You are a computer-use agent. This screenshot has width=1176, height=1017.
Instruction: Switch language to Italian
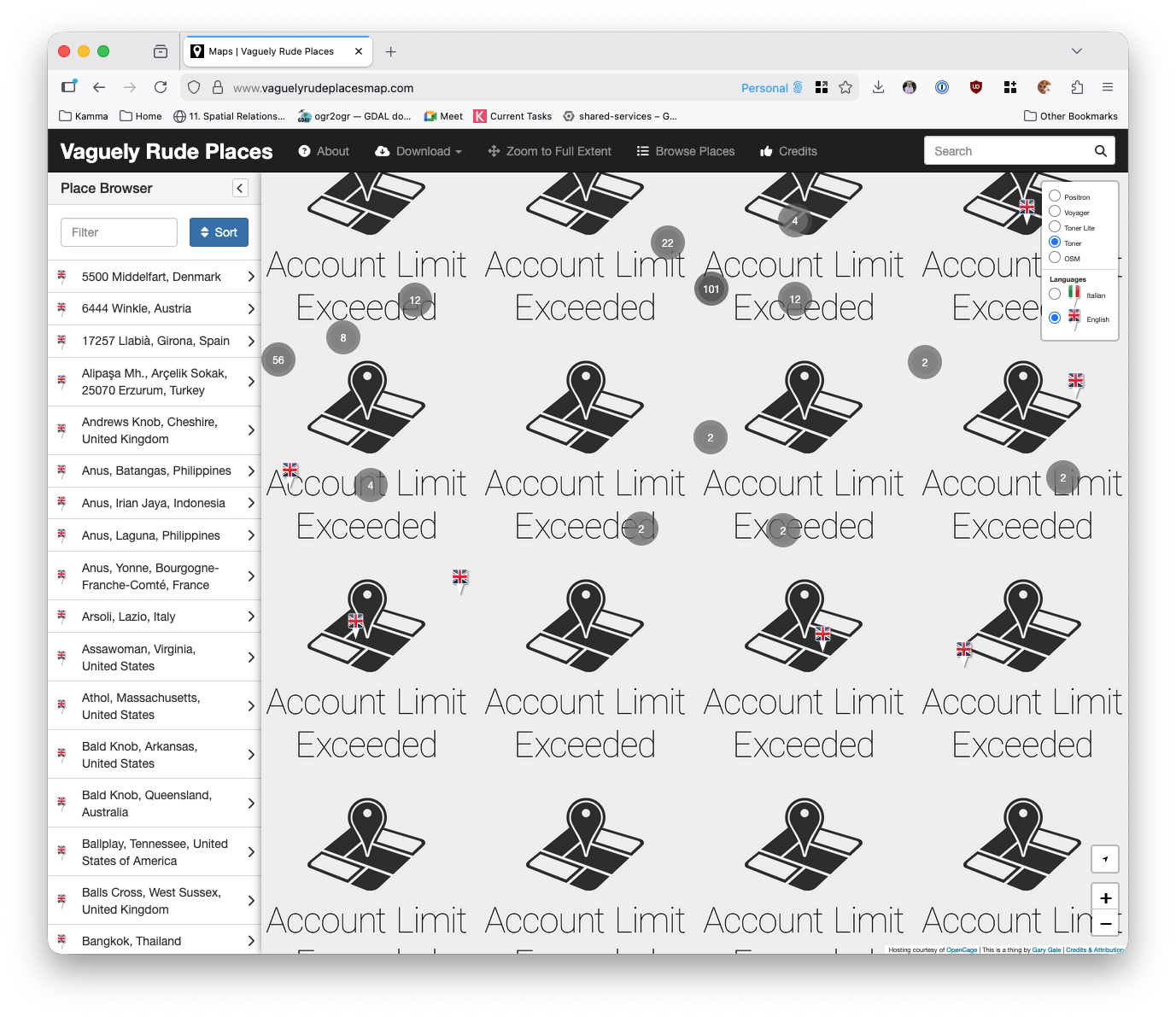[x=1055, y=295]
